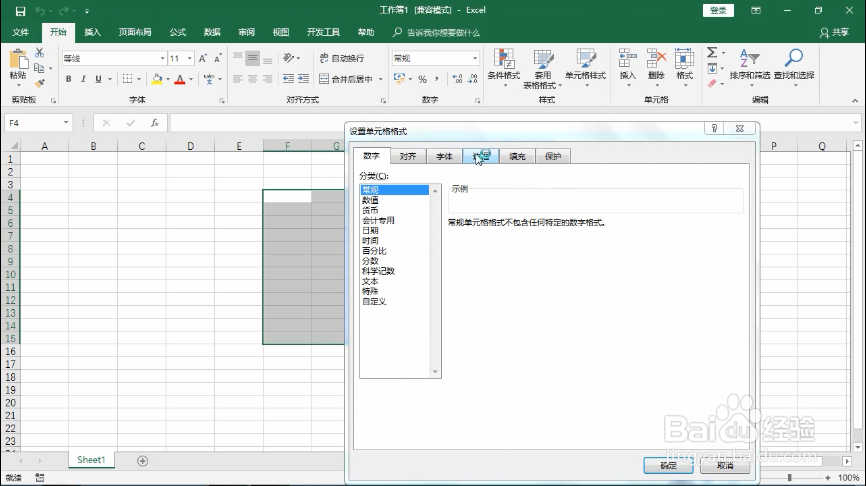Click the red Font Color icon
Screen dimensions: 866x486
tap(179, 79)
